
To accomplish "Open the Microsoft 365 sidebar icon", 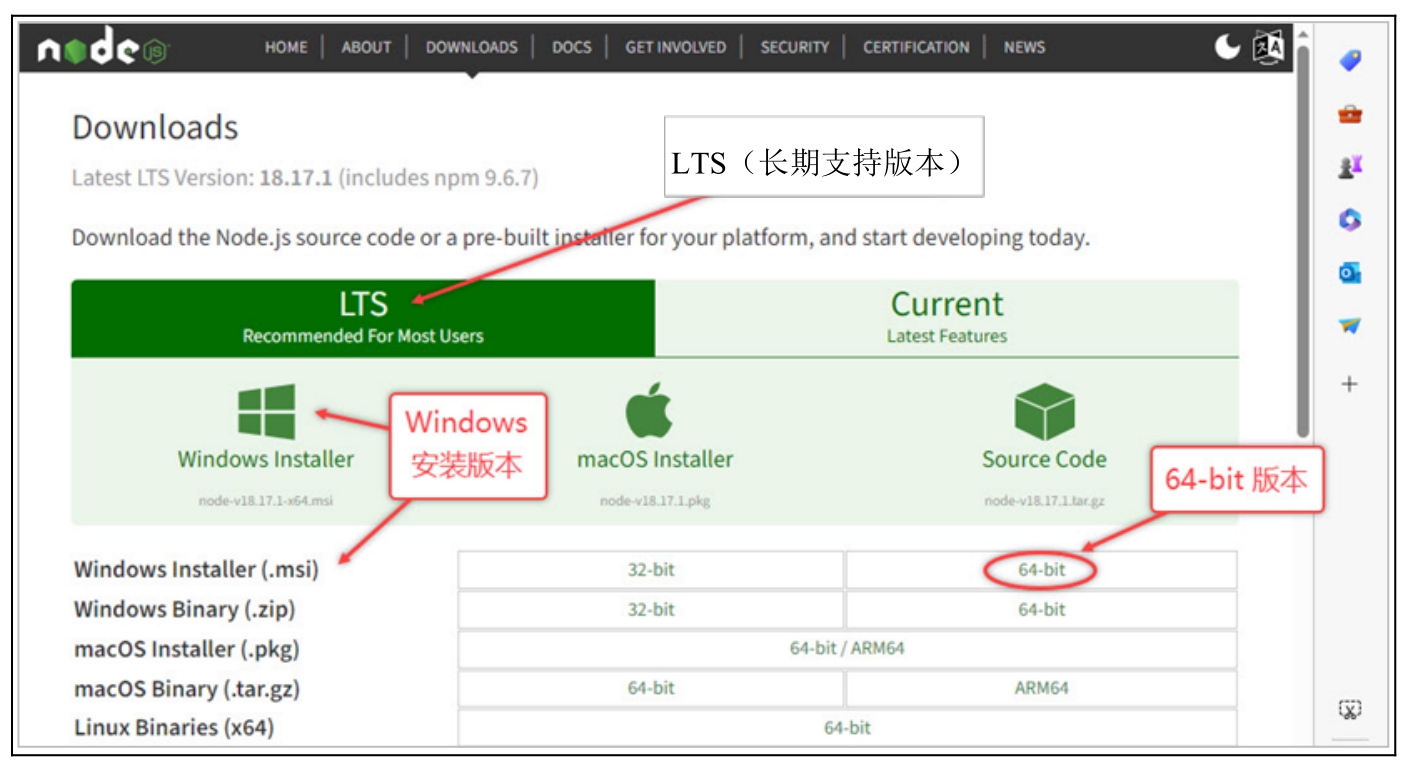I will (x=1350, y=220).
